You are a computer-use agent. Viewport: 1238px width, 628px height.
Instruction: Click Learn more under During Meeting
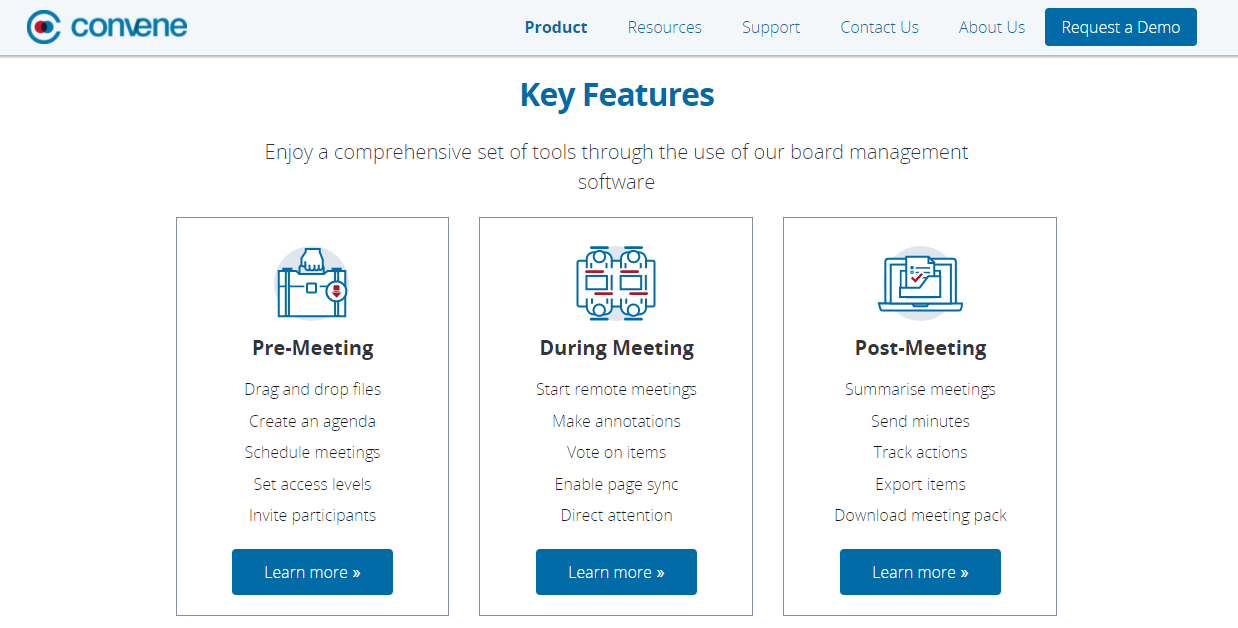(616, 572)
